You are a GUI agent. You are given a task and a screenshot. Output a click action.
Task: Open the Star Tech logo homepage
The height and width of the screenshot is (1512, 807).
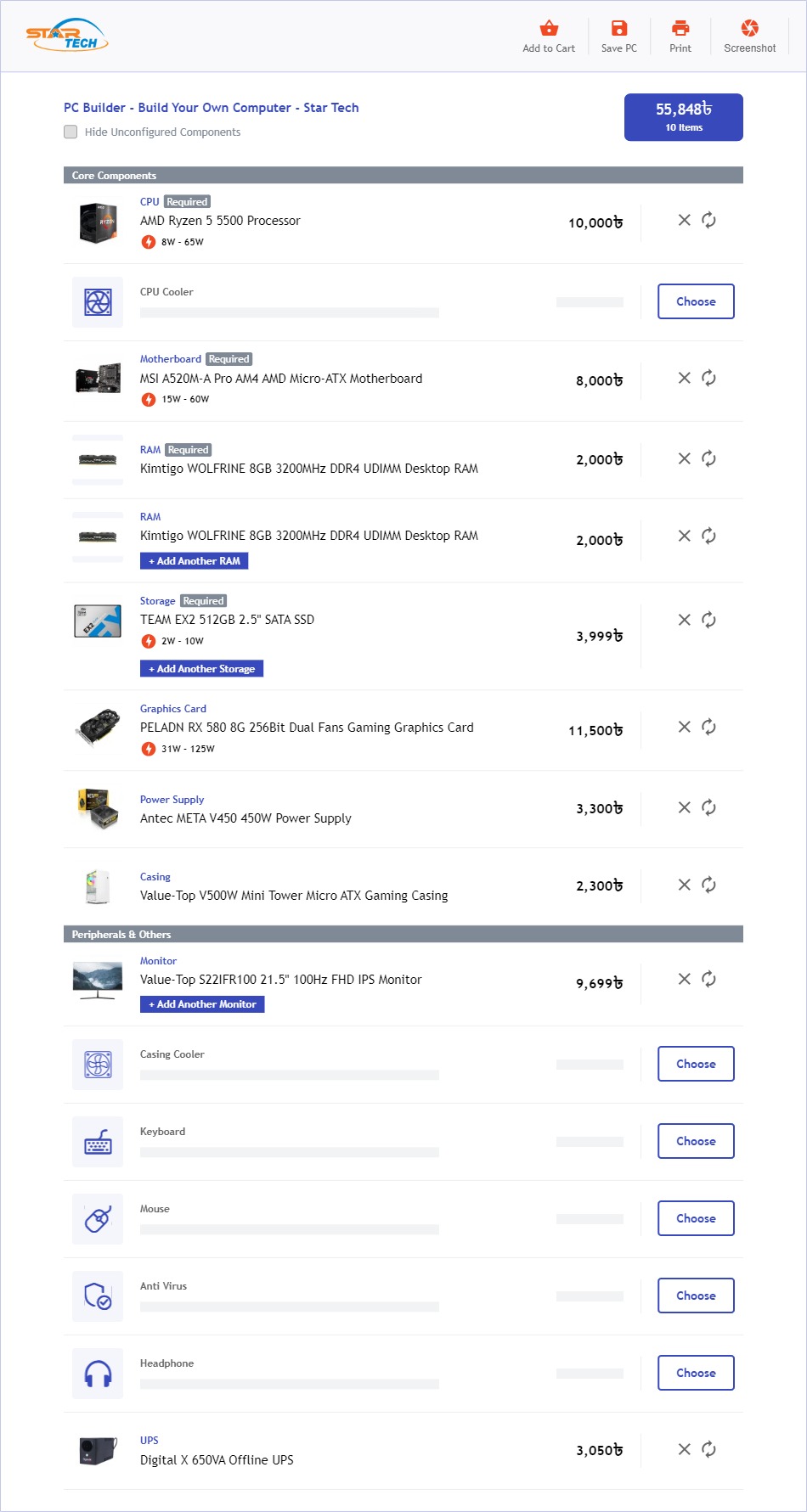pos(67,36)
